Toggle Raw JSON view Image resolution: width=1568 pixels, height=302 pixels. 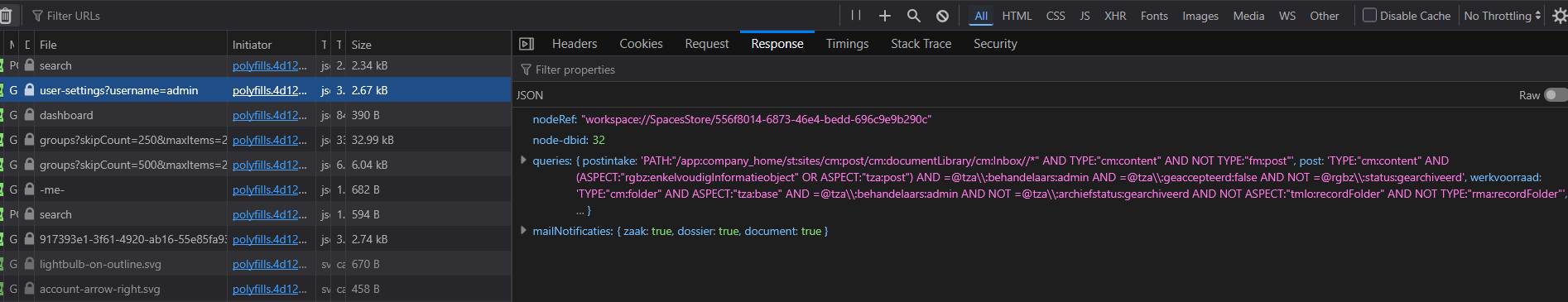point(1556,95)
